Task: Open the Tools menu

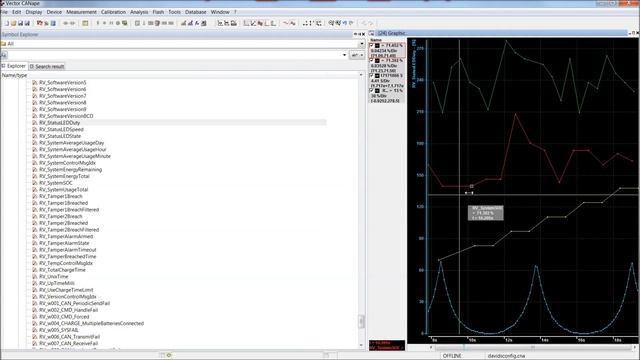Action: coord(174,12)
